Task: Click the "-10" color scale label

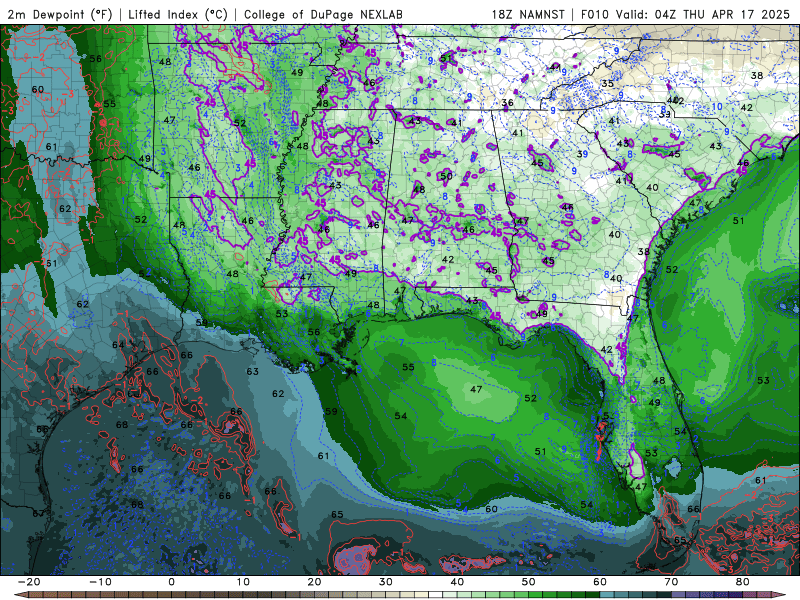Action: pyautogui.click(x=100, y=582)
